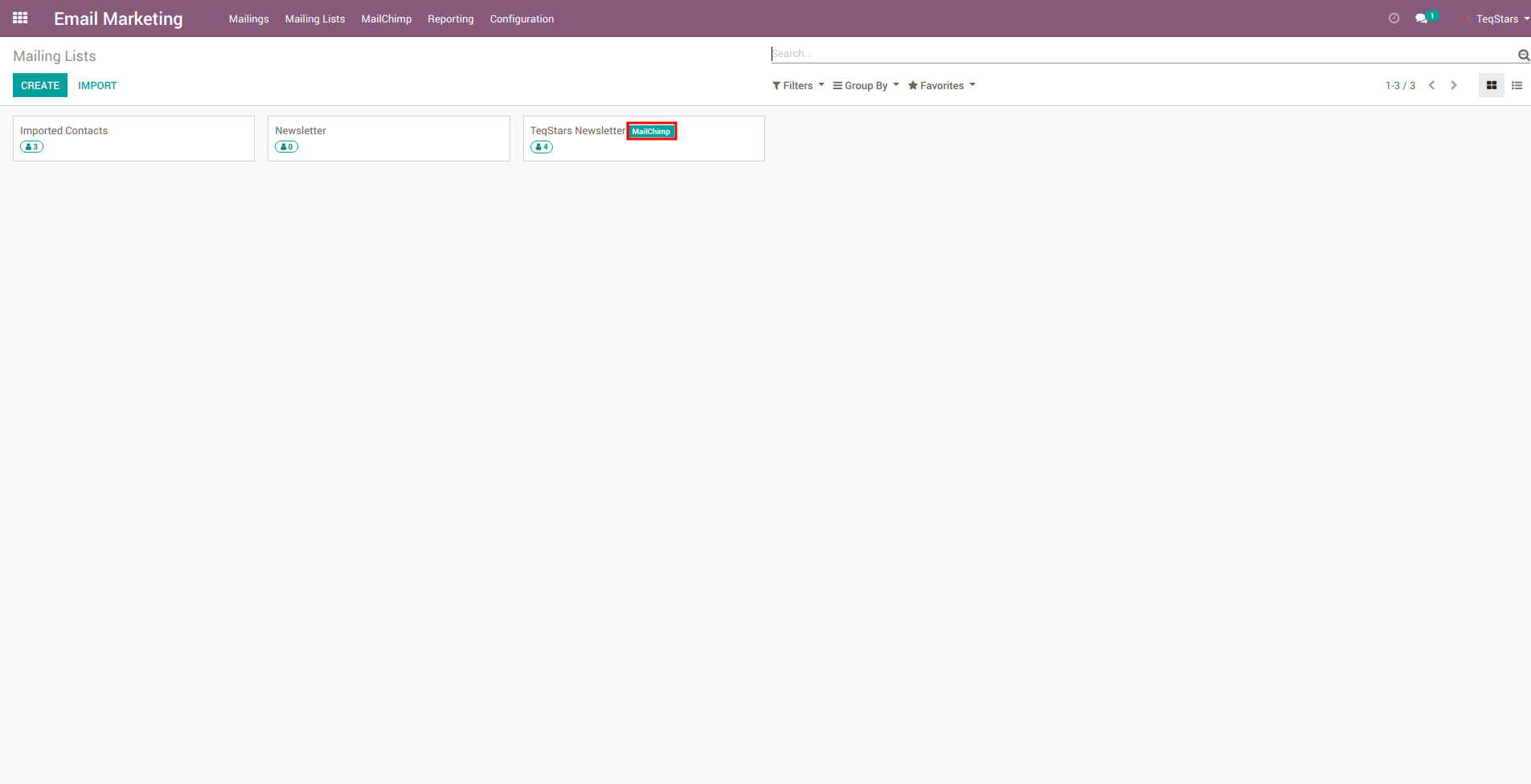Click TeqStars Newsletter contacts count badge

coord(542,147)
